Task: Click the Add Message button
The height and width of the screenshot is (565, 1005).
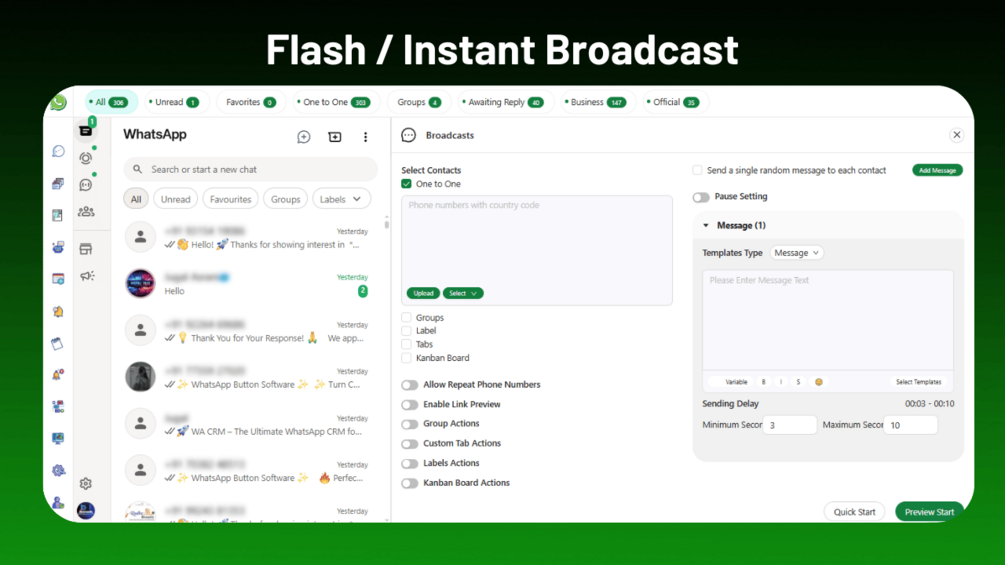Action: point(937,170)
